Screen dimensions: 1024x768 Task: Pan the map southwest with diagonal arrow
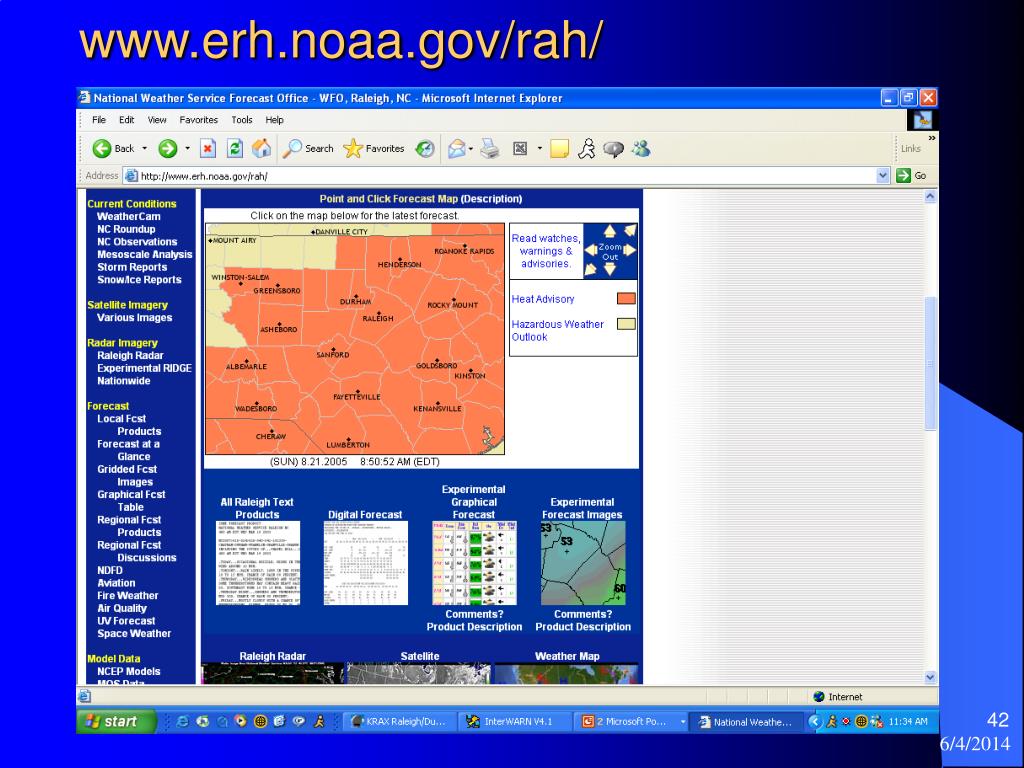[x=590, y=270]
